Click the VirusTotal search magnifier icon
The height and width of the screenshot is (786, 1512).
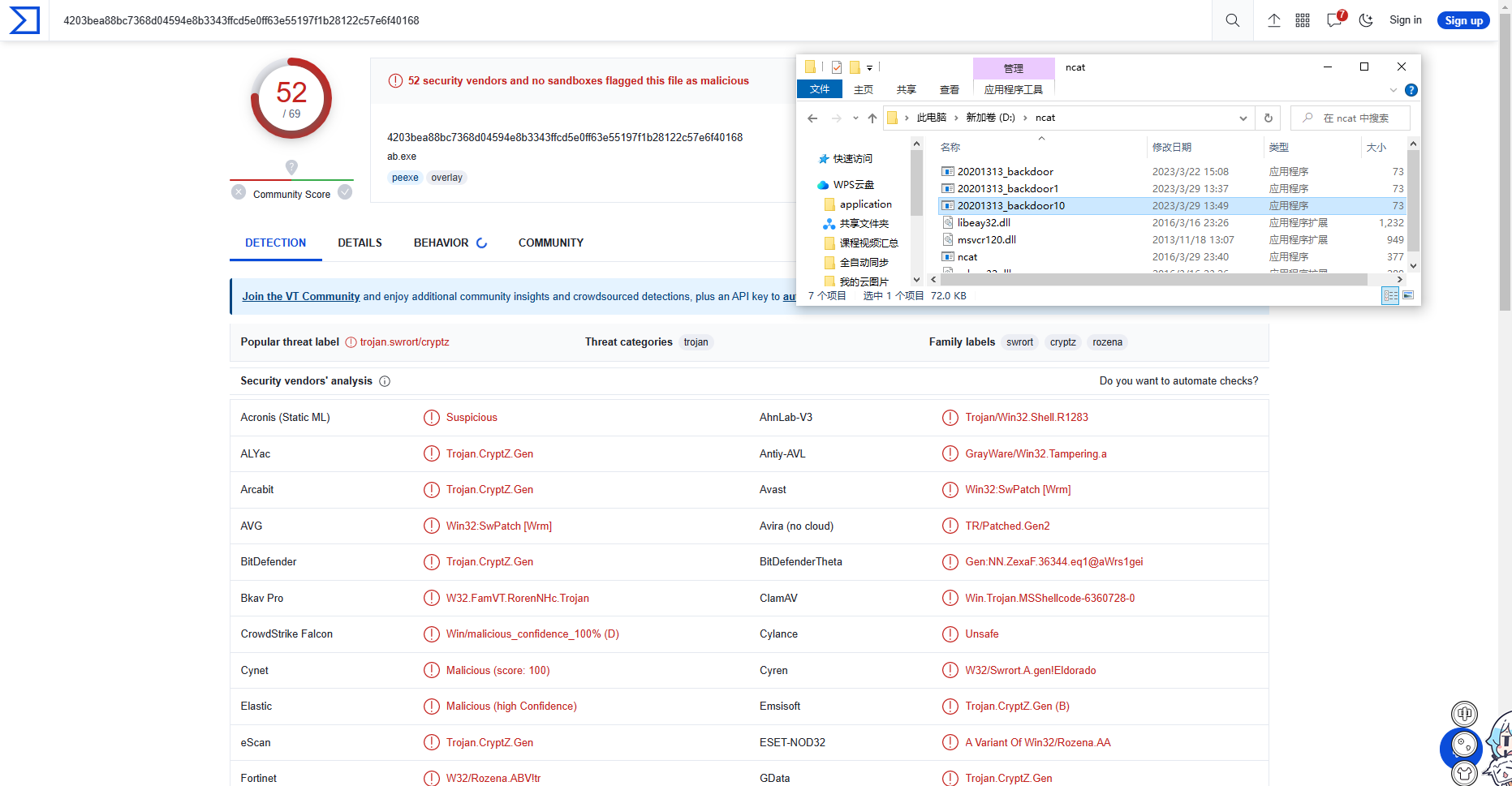pyautogui.click(x=1232, y=20)
